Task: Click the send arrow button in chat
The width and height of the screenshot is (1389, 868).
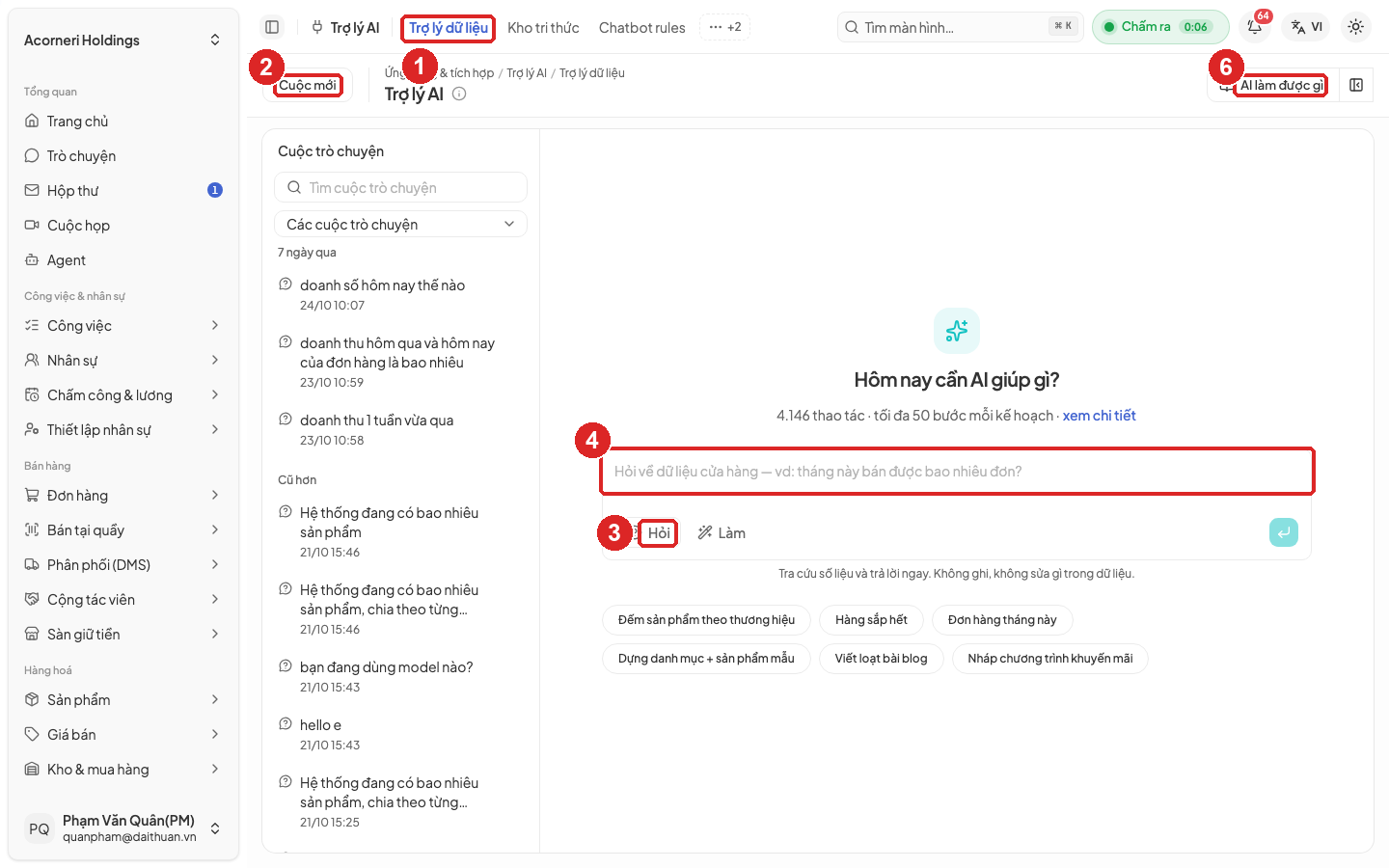Action: [1284, 532]
